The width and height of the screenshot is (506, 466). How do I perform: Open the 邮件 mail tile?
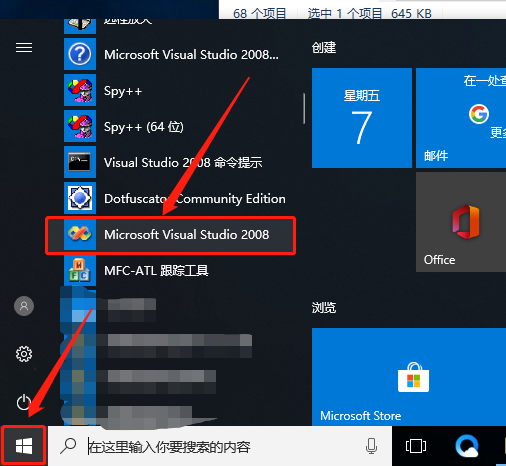coord(461,118)
